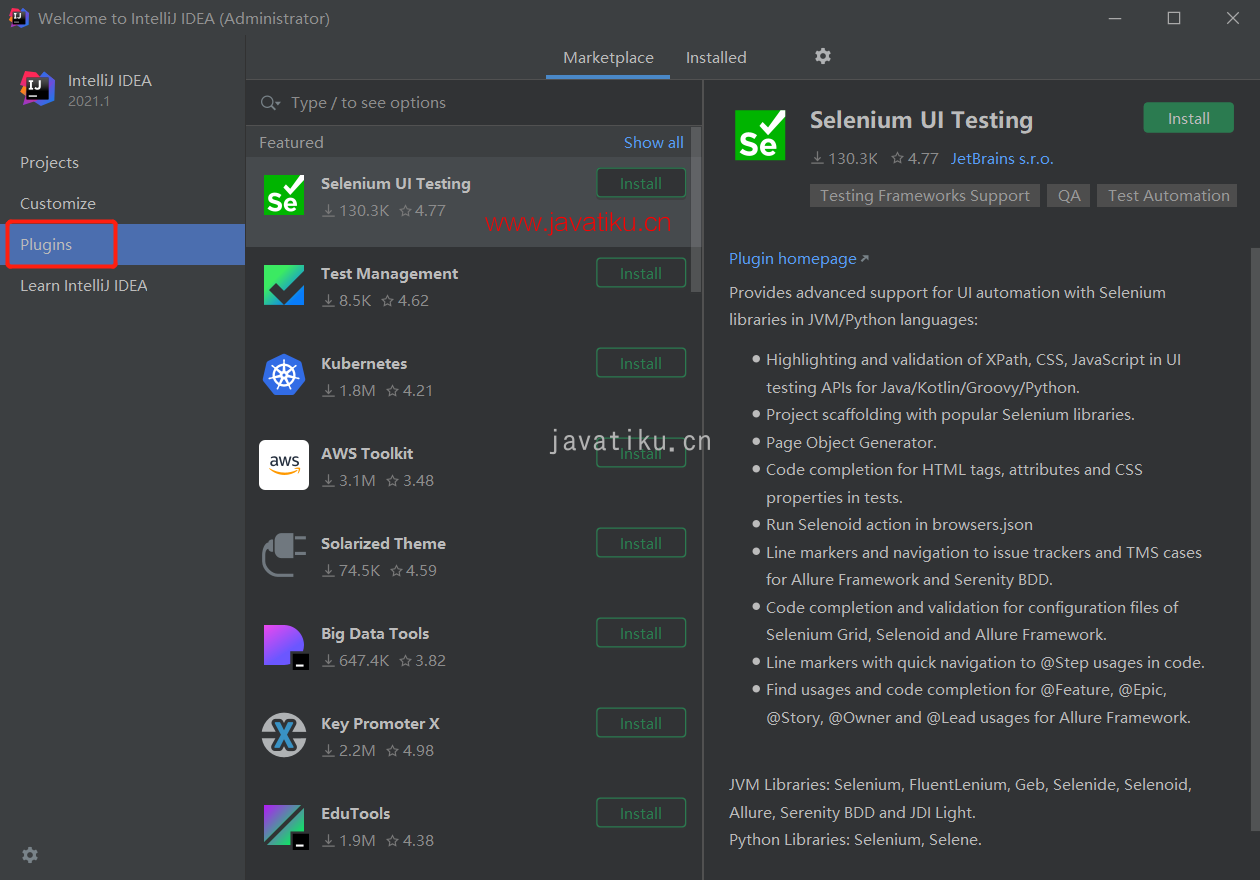The image size is (1260, 880).
Task: Open the plugin settings gear beside Installed tab
Action: [823, 56]
